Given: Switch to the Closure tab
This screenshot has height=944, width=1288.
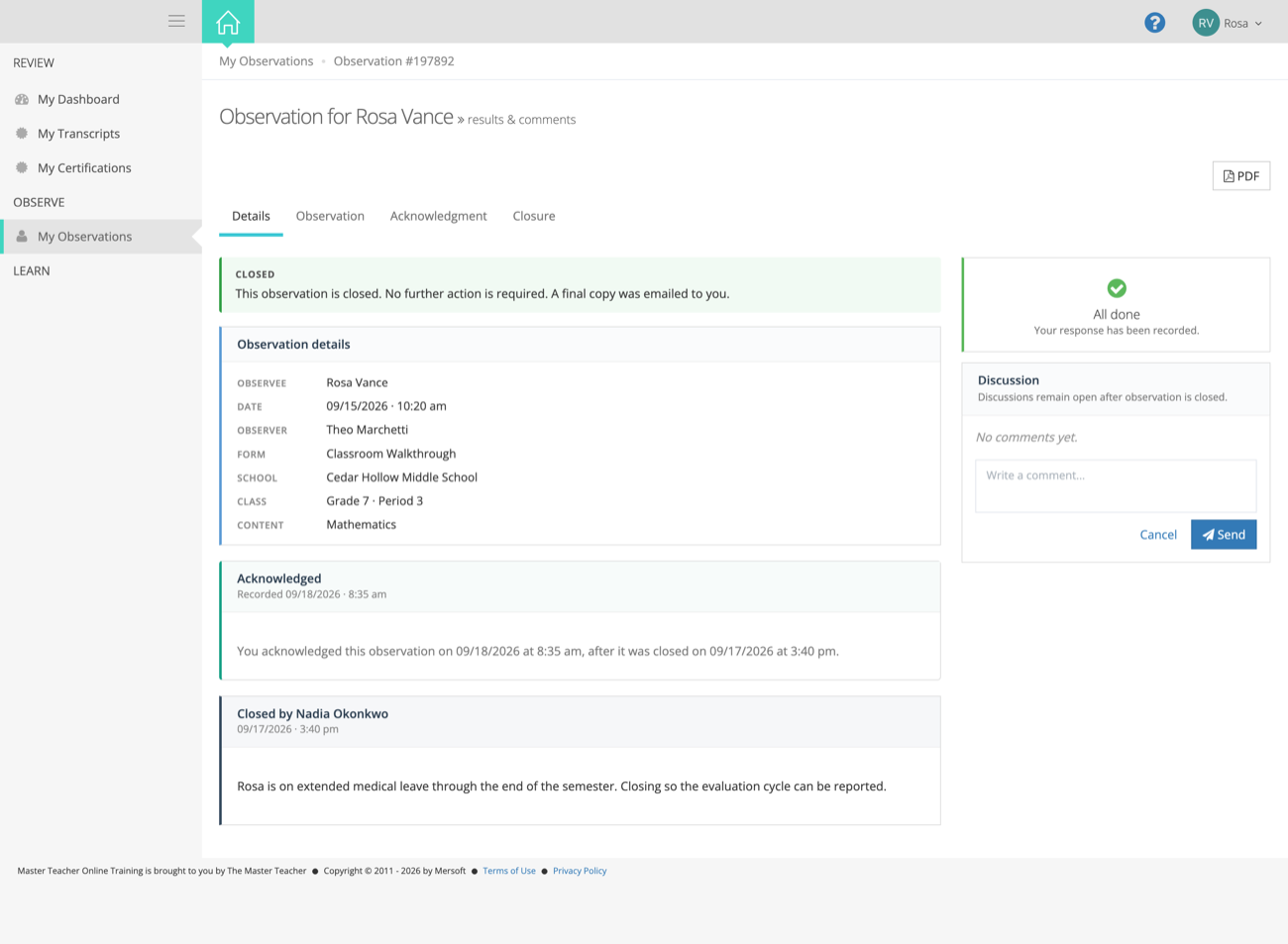Looking at the screenshot, I should pos(534,216).
